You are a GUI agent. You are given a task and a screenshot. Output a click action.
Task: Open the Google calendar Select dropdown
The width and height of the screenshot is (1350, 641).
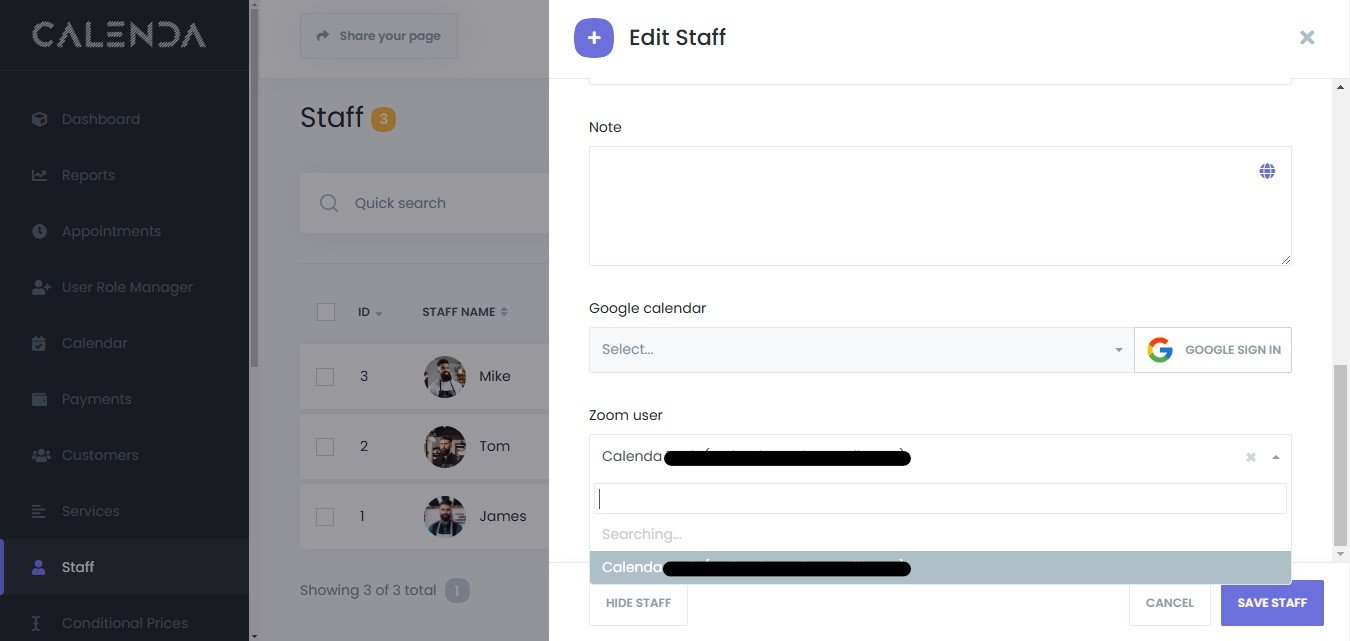point(860,350)
